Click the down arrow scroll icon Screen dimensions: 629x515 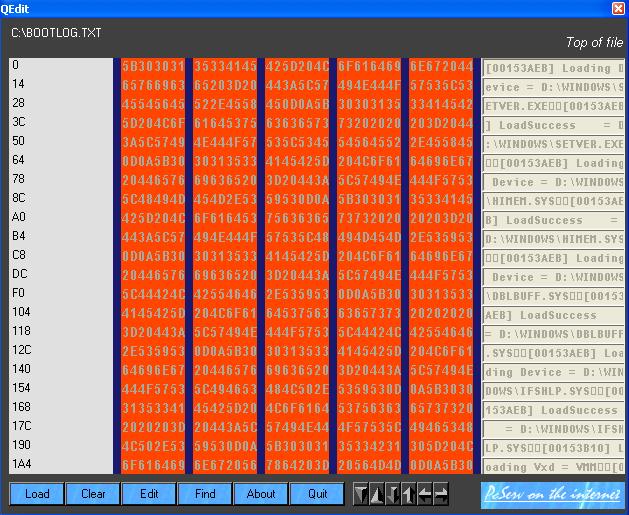393,494
